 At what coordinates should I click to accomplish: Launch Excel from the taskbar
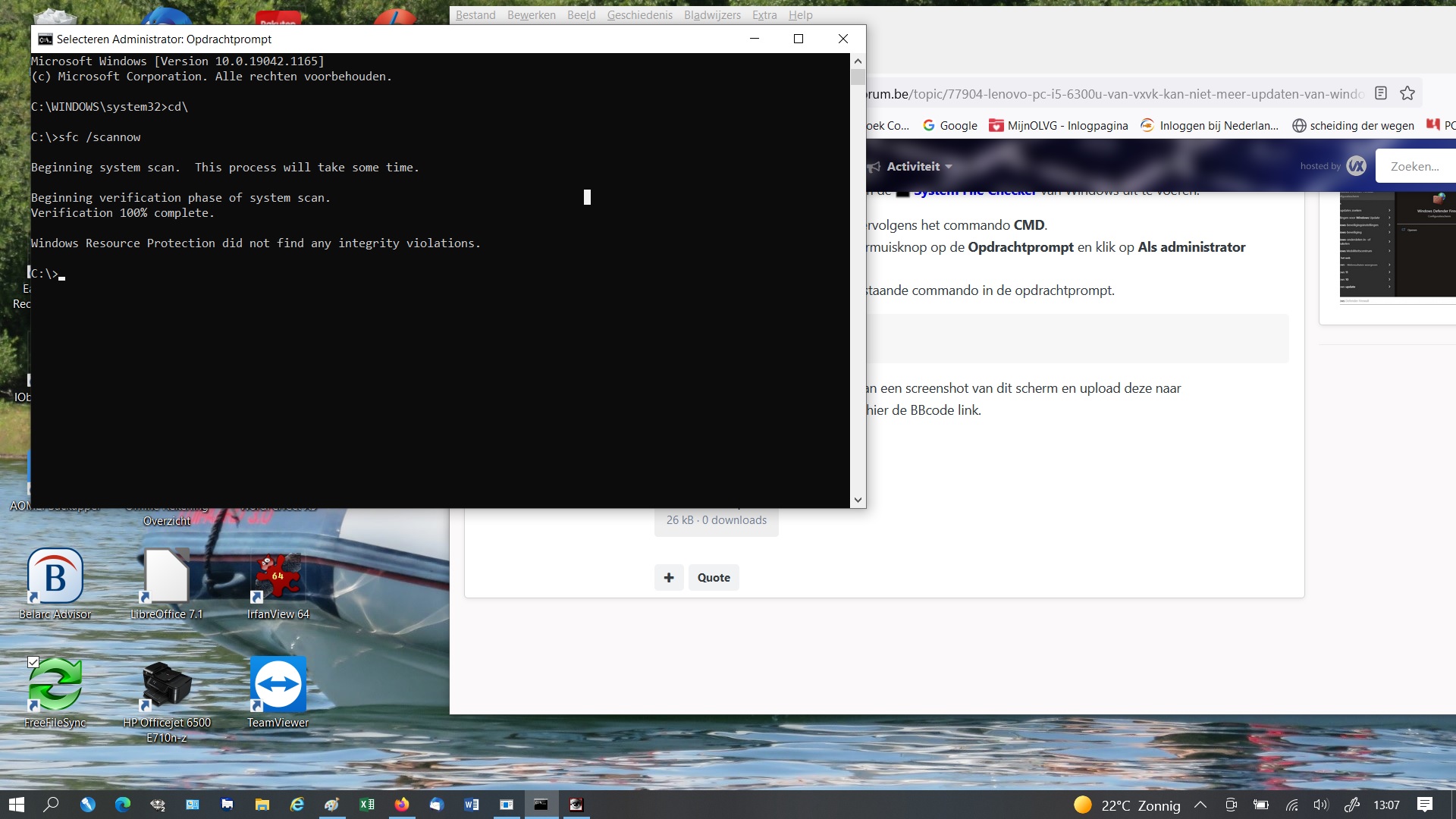(367, 805)
